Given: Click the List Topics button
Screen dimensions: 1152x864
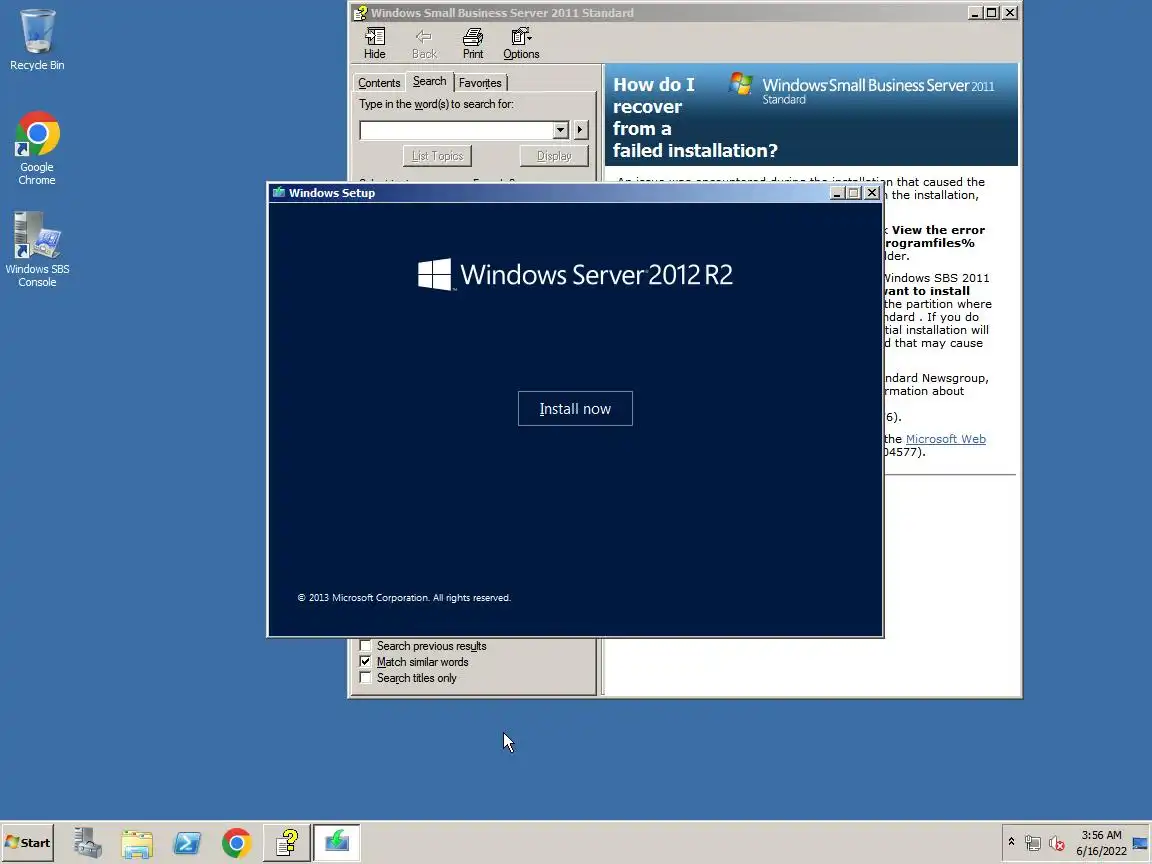Looking at the screenshot, I should coord(437,156).
